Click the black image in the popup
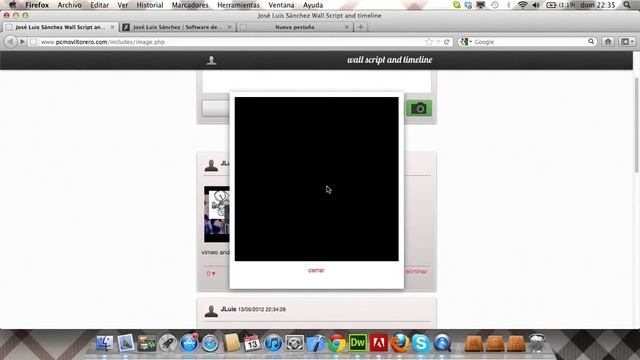Screen dimensions: 640x360 (x=316, y=179)
